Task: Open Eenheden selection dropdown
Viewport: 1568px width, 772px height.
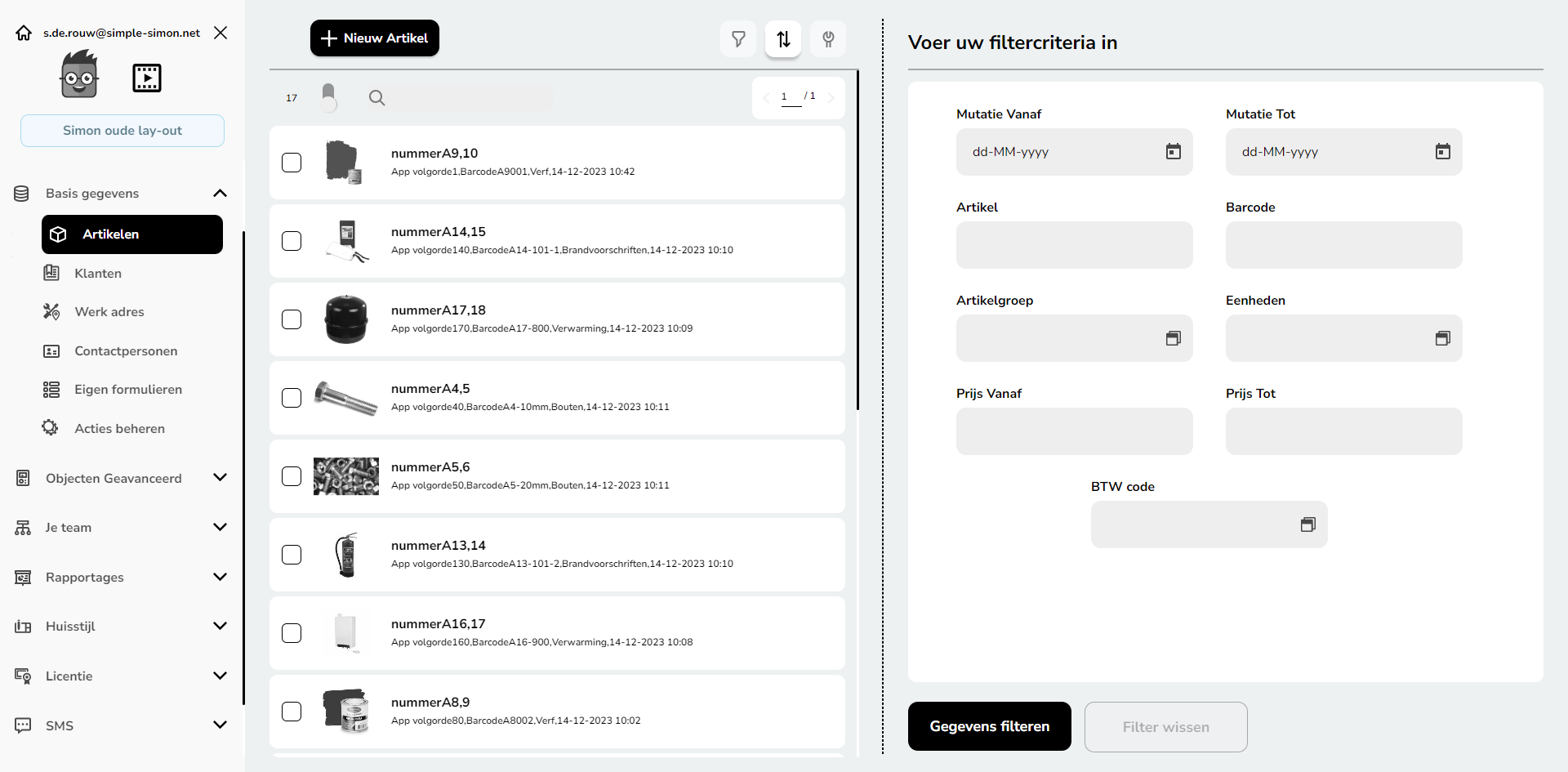Action: coord(1443,338)
